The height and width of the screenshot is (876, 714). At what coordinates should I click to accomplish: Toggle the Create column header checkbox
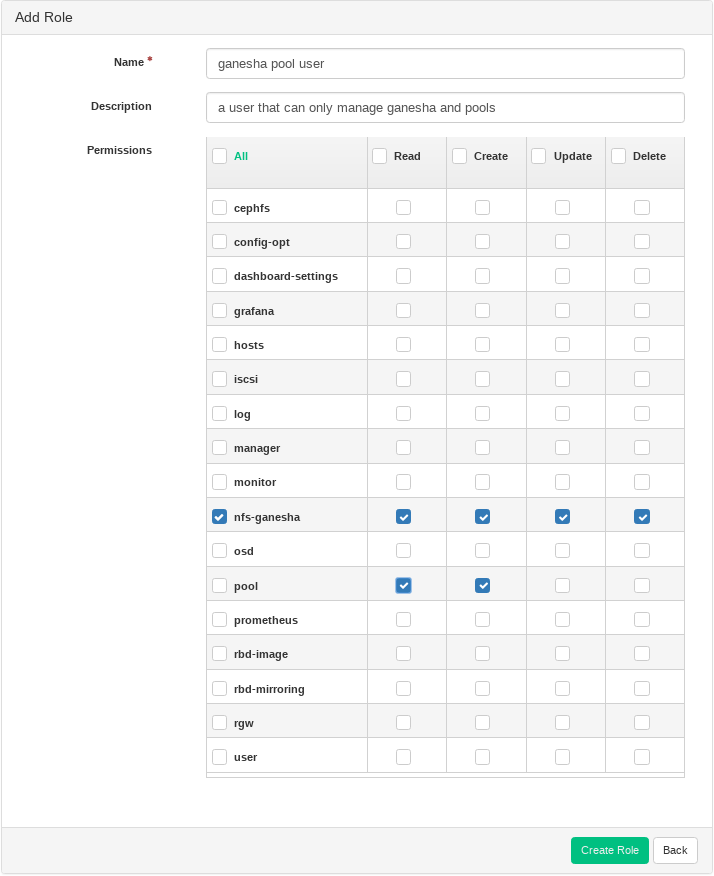460,156
